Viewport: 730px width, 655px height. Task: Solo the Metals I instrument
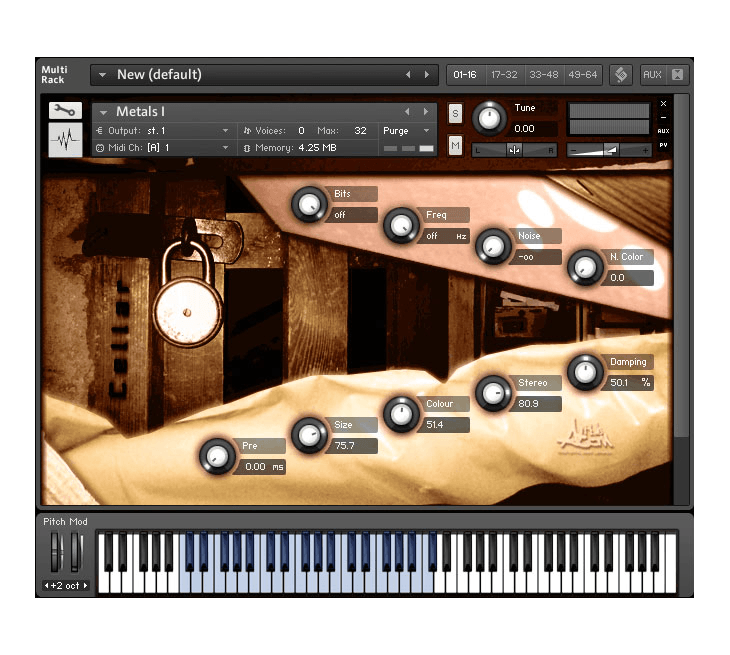455,112
